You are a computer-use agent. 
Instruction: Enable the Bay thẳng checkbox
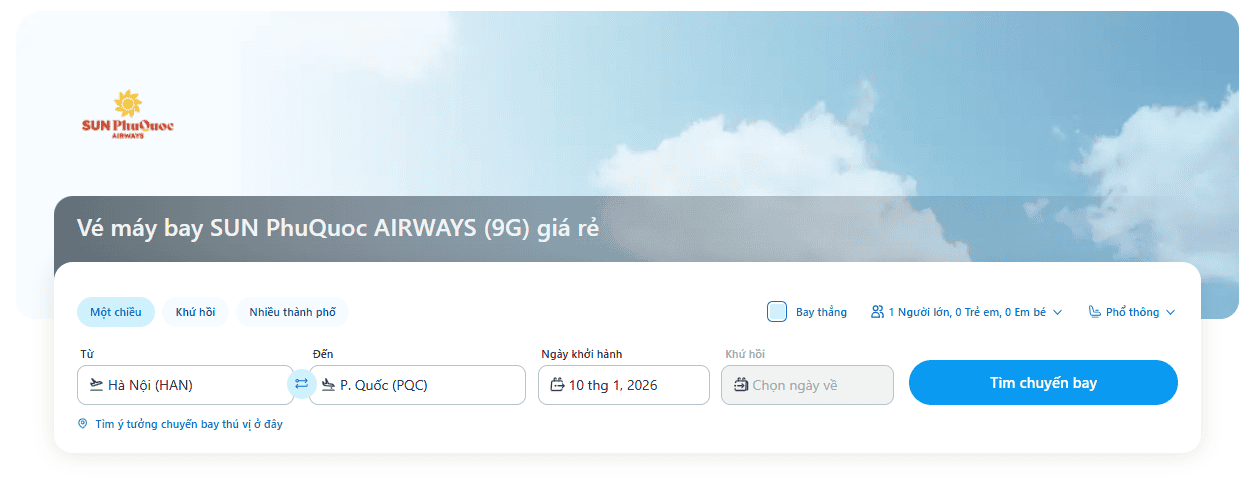[777, 312]
